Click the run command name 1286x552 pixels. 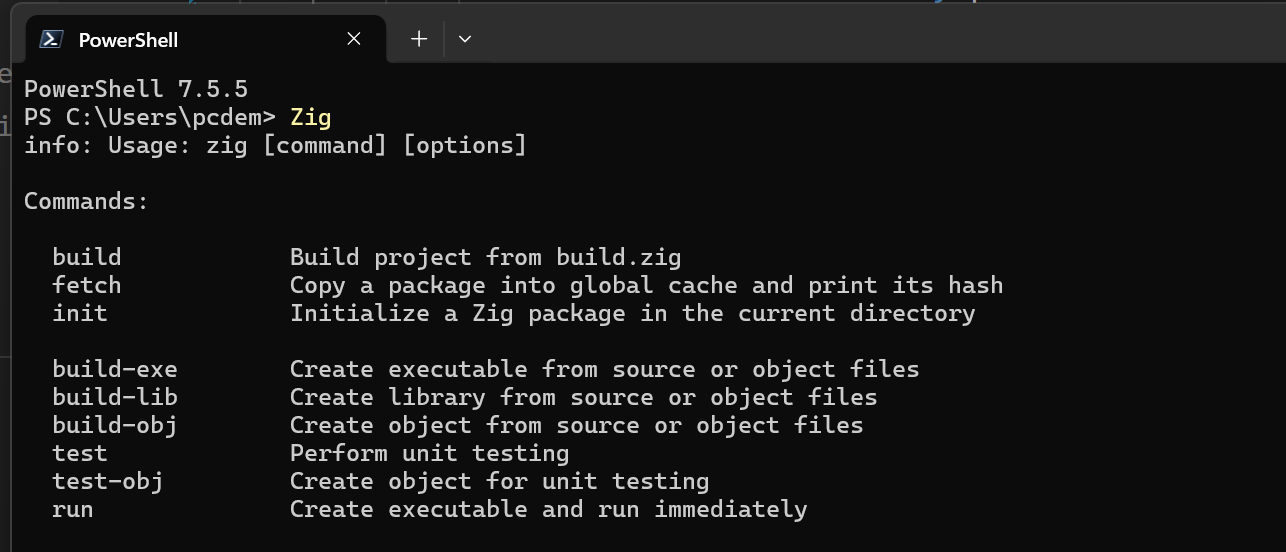click(x=73, y=509)
